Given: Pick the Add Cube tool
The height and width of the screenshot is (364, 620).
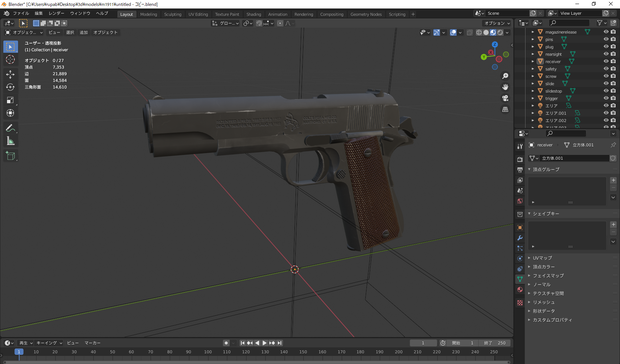Looking at the screenshot, I should 11,156.
